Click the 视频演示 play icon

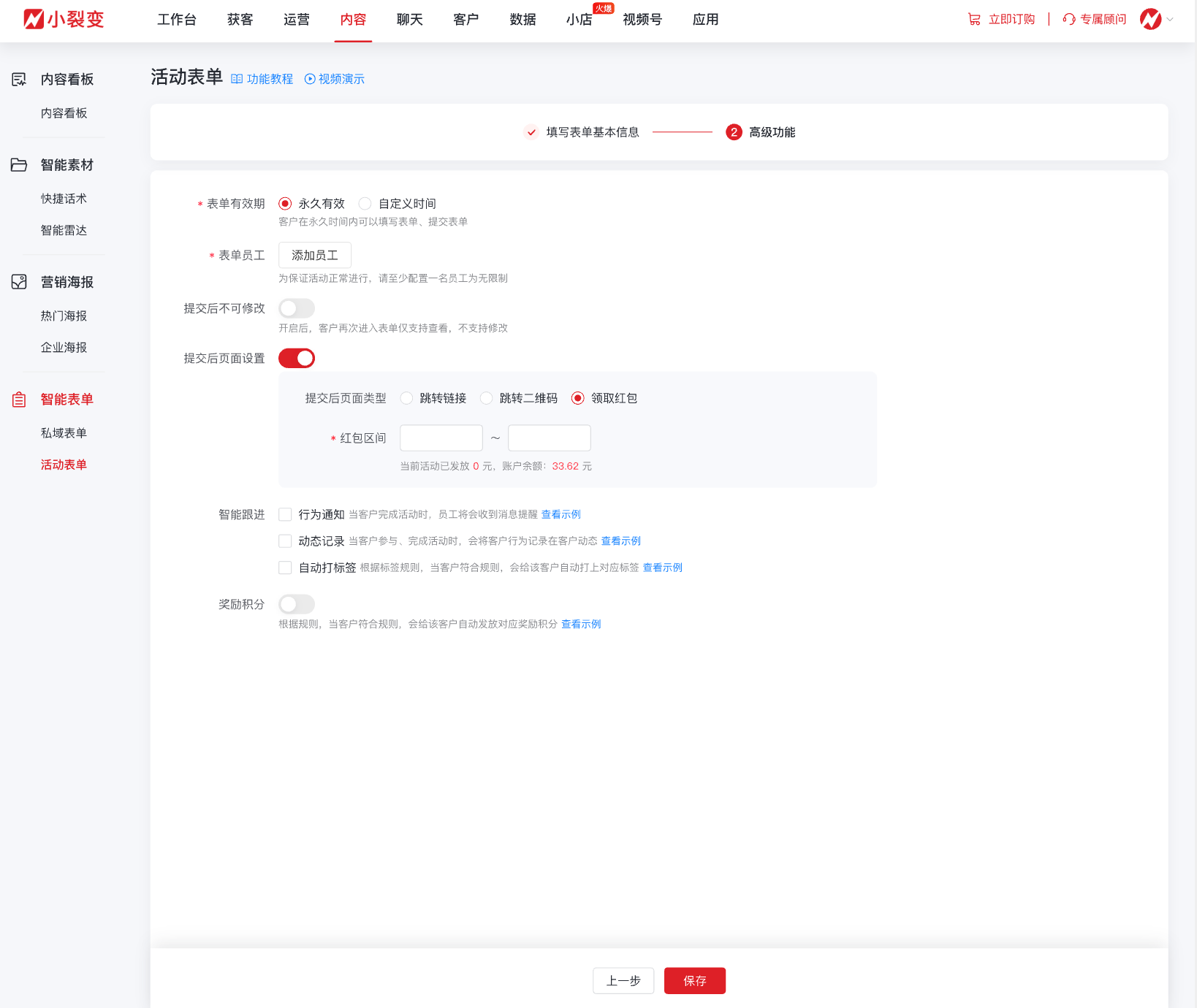(x=310, y=79)
